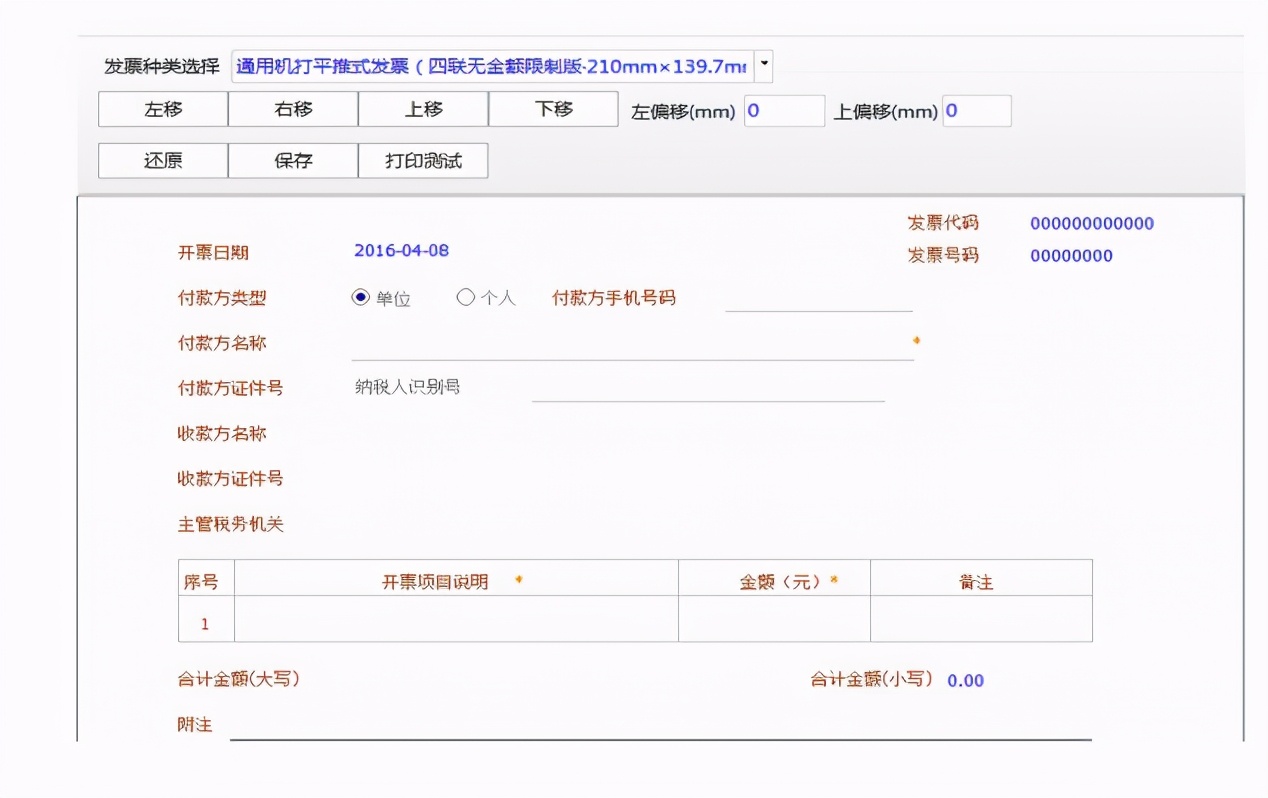Click 保存 to save print settings
Image resolution: width=1268 pixels, height=798 pixels.
pyautogui.click(x=292, y=160)
